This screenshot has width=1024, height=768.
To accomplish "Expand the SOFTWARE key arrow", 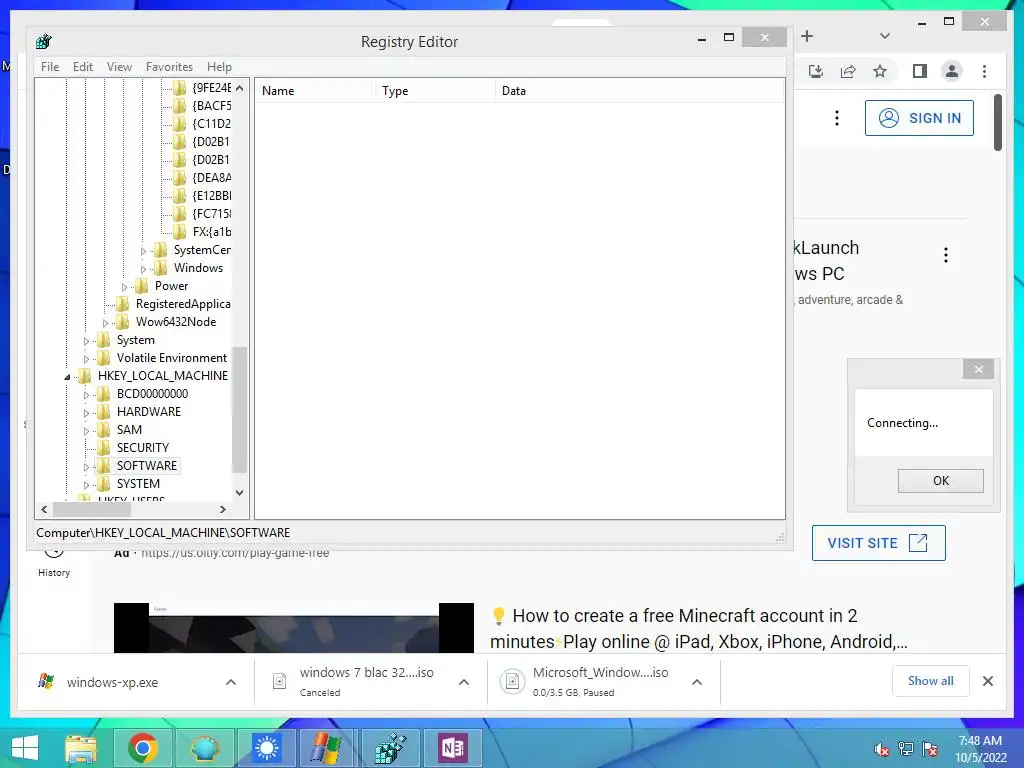I will pyautogui.click(x=86, y=467).
